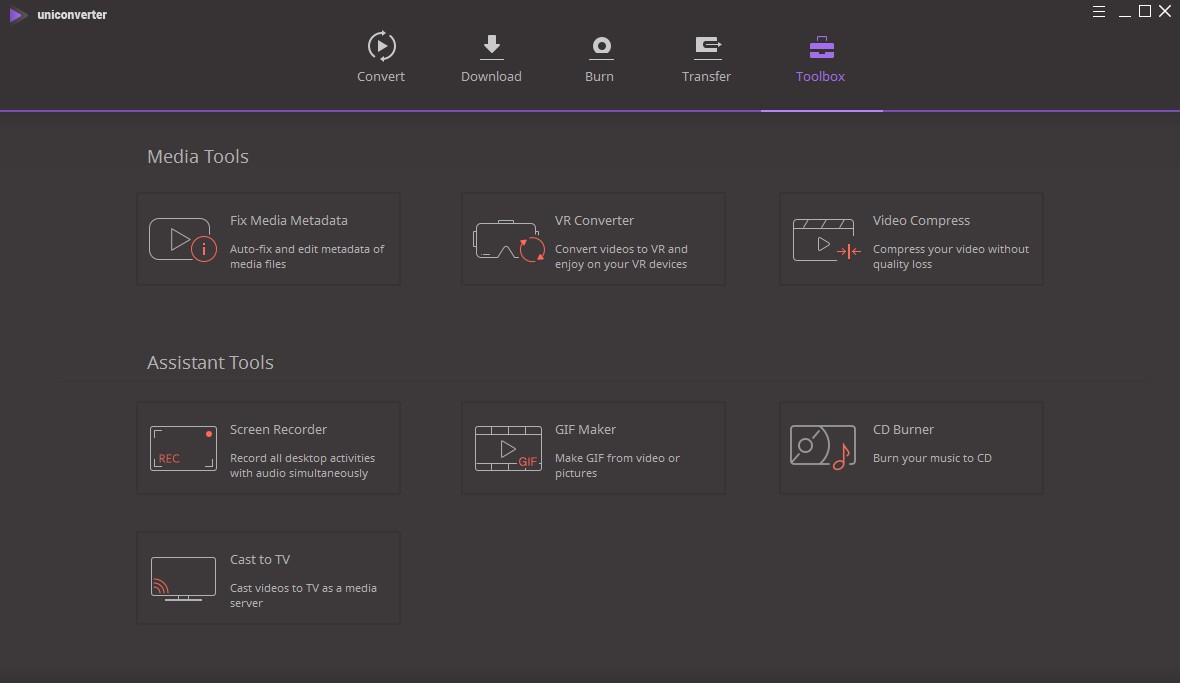
Task: Open the Video Compress title
Action: 921,220
